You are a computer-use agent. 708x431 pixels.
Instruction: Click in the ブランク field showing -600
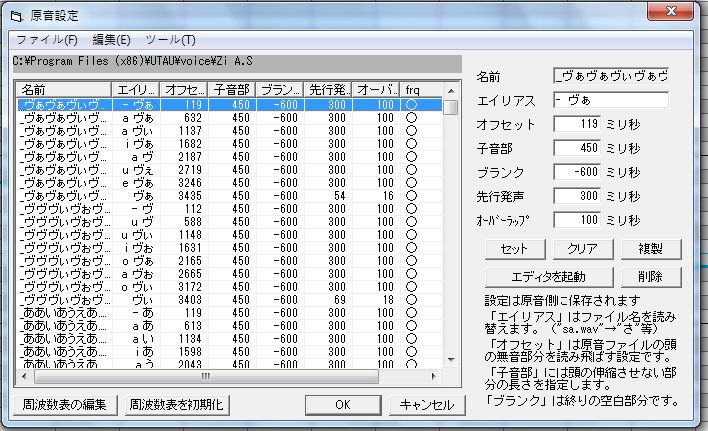(577, 171)
